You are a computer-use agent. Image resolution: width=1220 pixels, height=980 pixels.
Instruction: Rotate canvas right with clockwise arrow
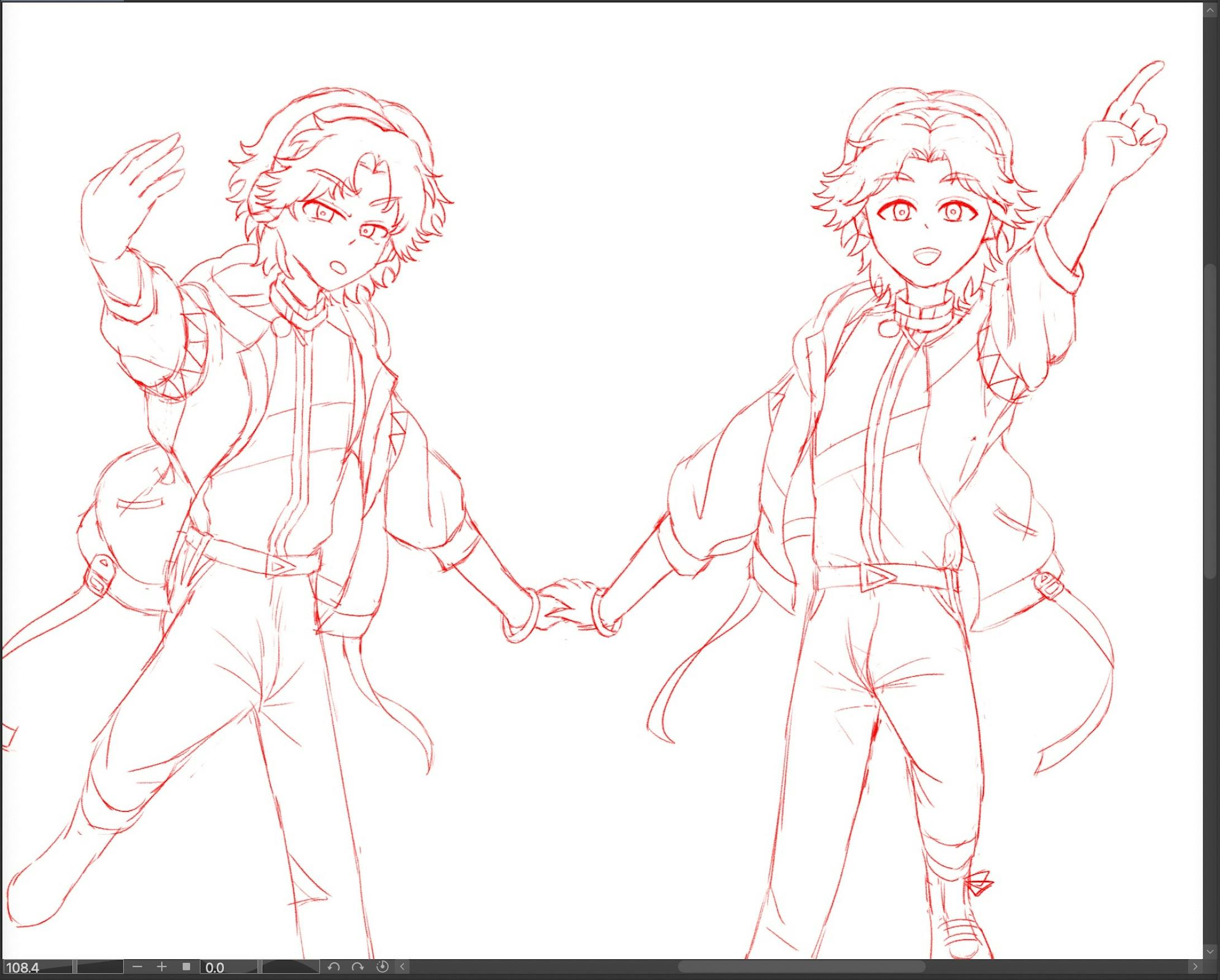[357, 967]
